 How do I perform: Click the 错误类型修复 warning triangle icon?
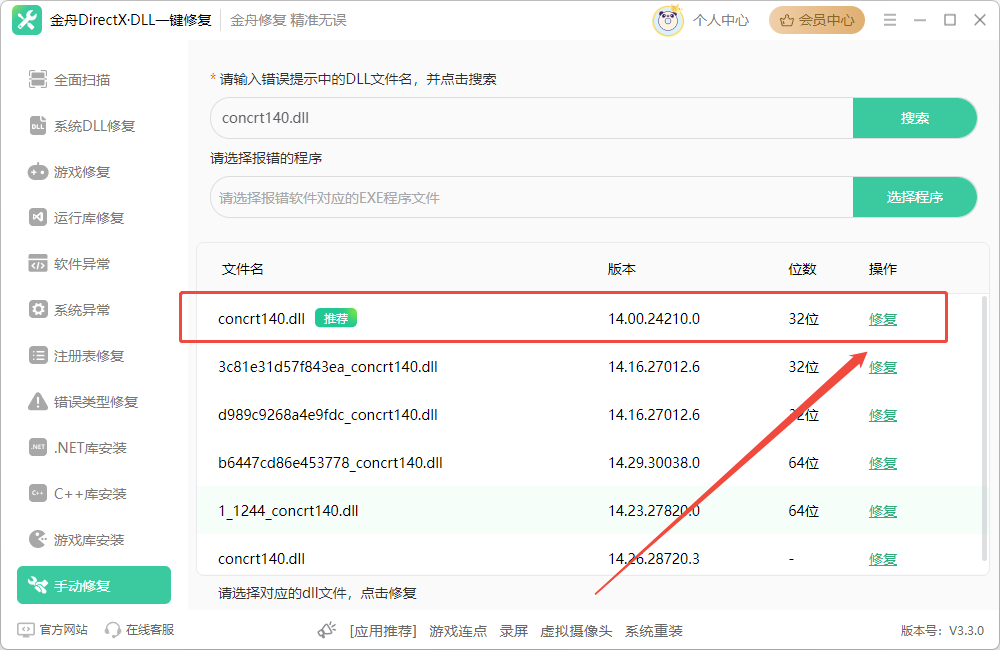click(38, 401)
